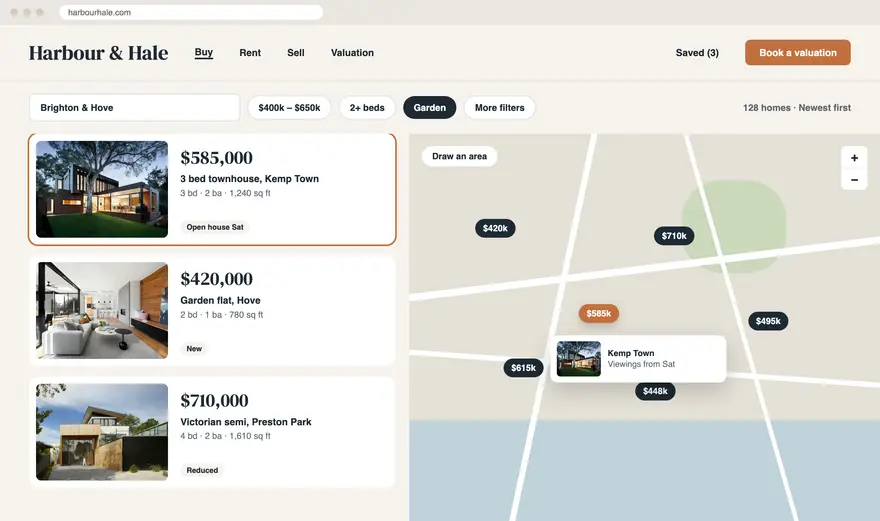Open the Sell tab
The height and width of the screenshot is (521, 880).
(296, 53)
